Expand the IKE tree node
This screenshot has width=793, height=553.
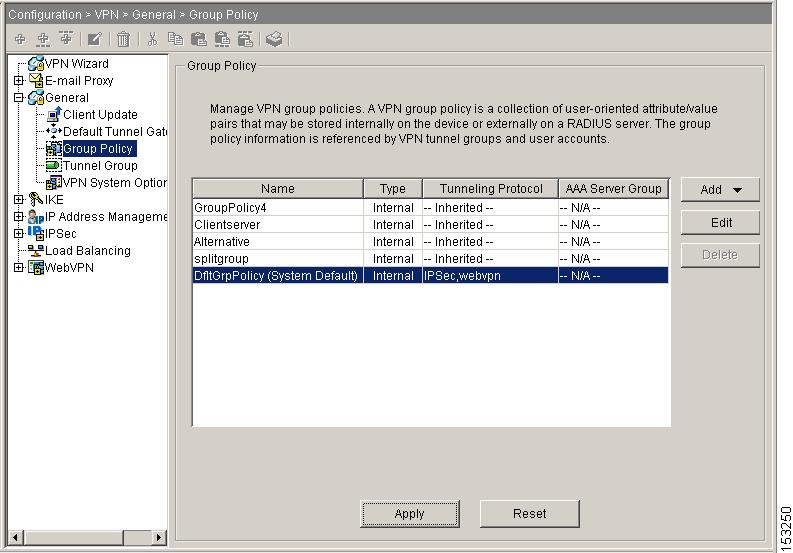[19, 200]
